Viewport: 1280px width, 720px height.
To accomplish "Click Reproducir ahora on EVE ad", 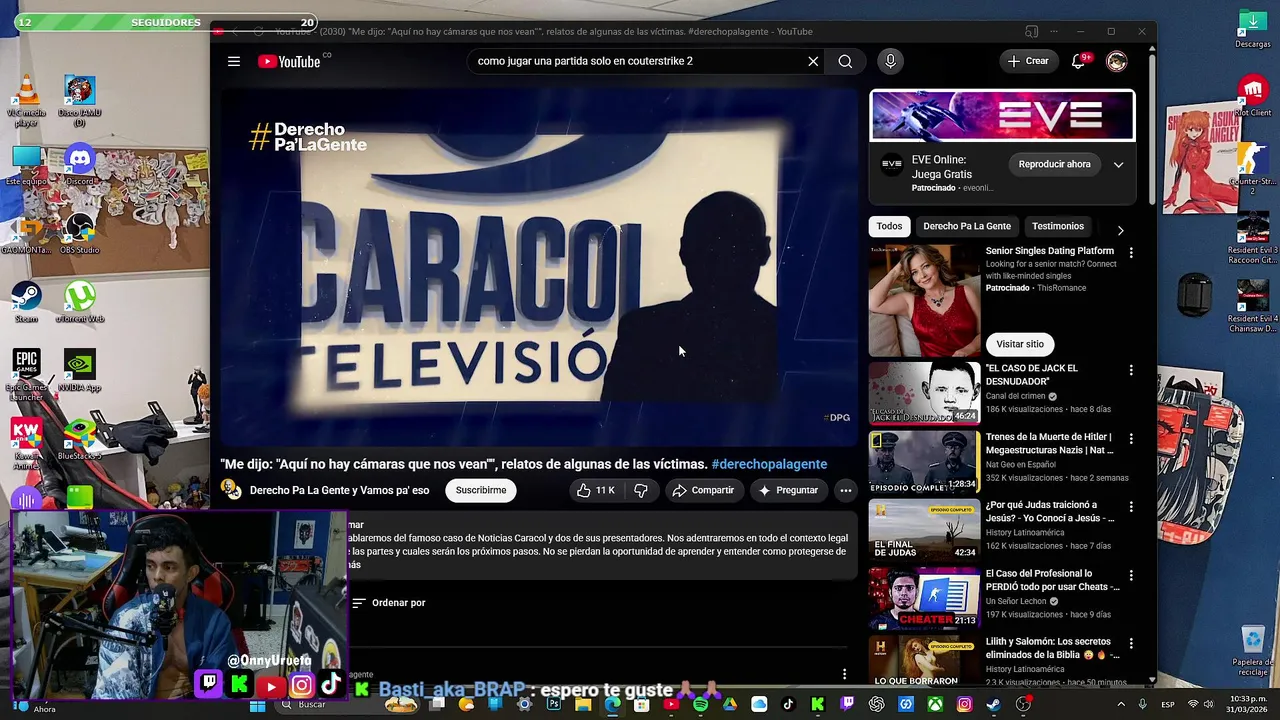I will pos(1054,164).
